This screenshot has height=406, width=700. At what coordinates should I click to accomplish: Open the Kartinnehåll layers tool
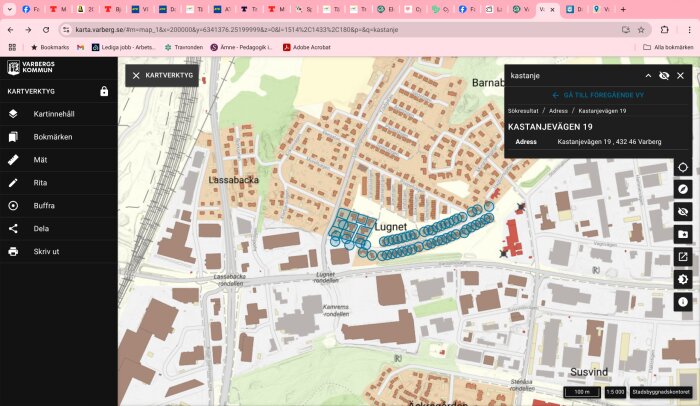pos(58,114)
